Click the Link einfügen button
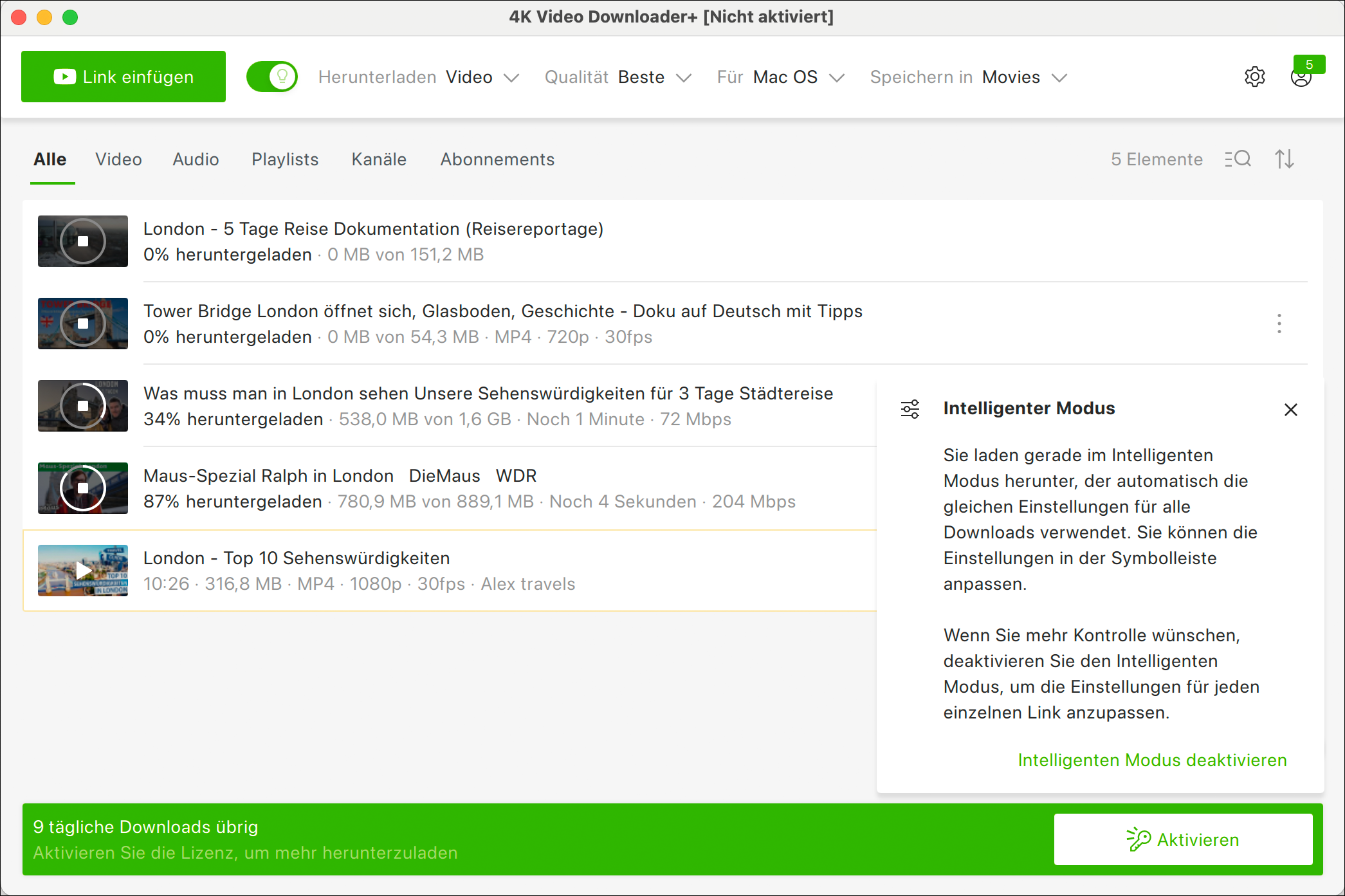 coord(124,77)
